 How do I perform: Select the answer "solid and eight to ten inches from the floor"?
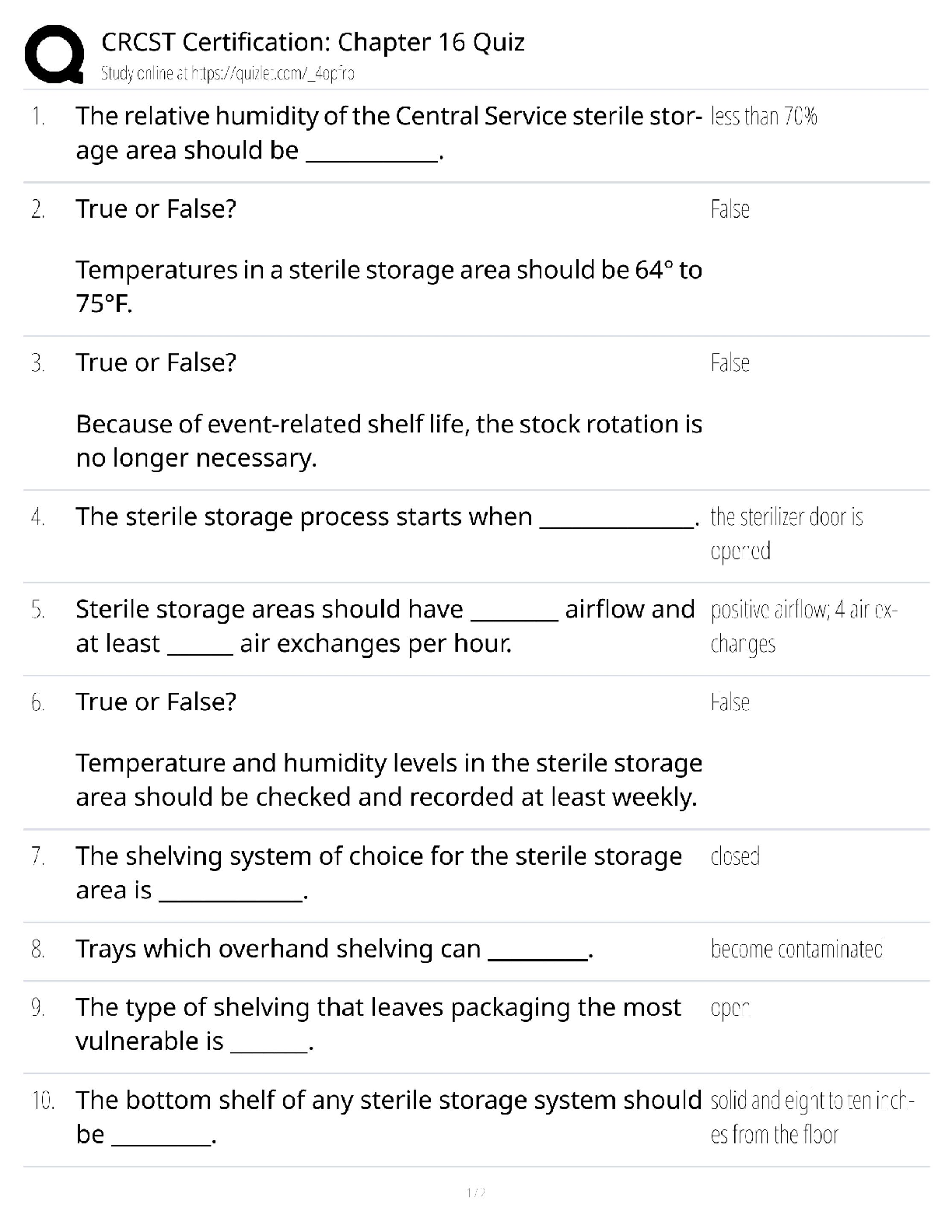tap(811, 1118)
